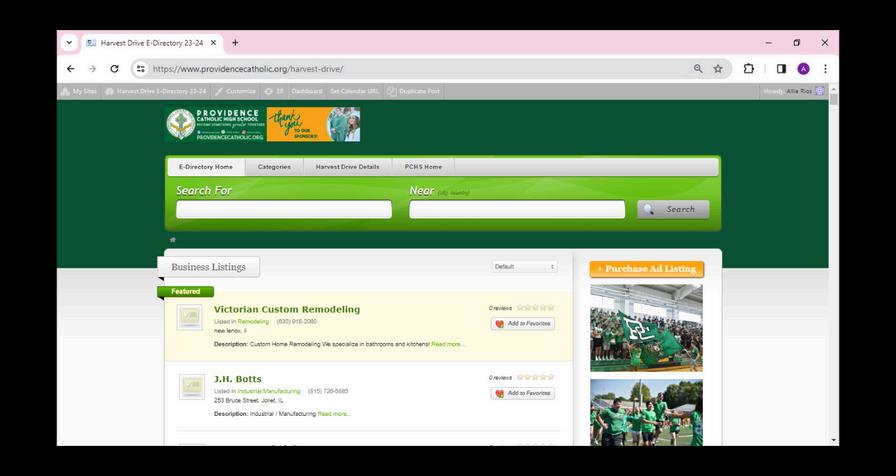896x476 pixels.
Task: Click the scrollbar down arrow
Action: click(834, 441)
